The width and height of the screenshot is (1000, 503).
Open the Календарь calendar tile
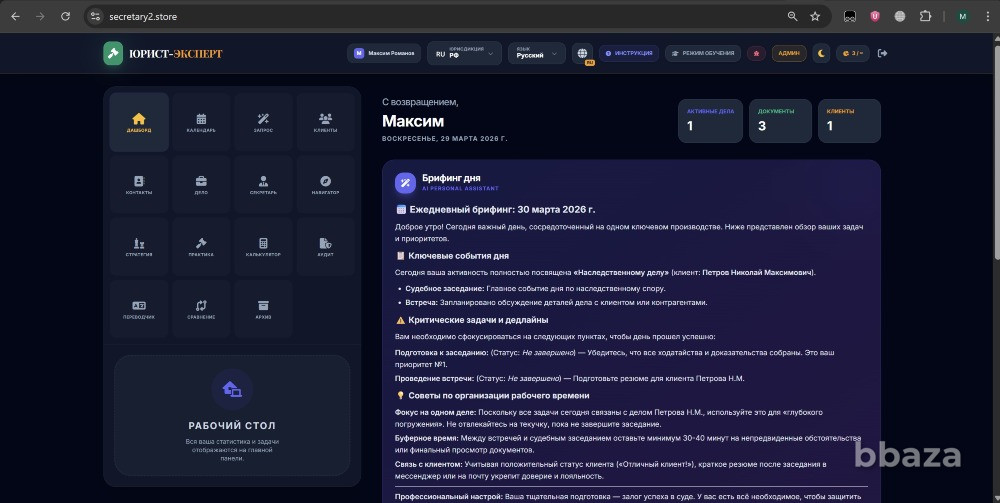tap(201, 122)
